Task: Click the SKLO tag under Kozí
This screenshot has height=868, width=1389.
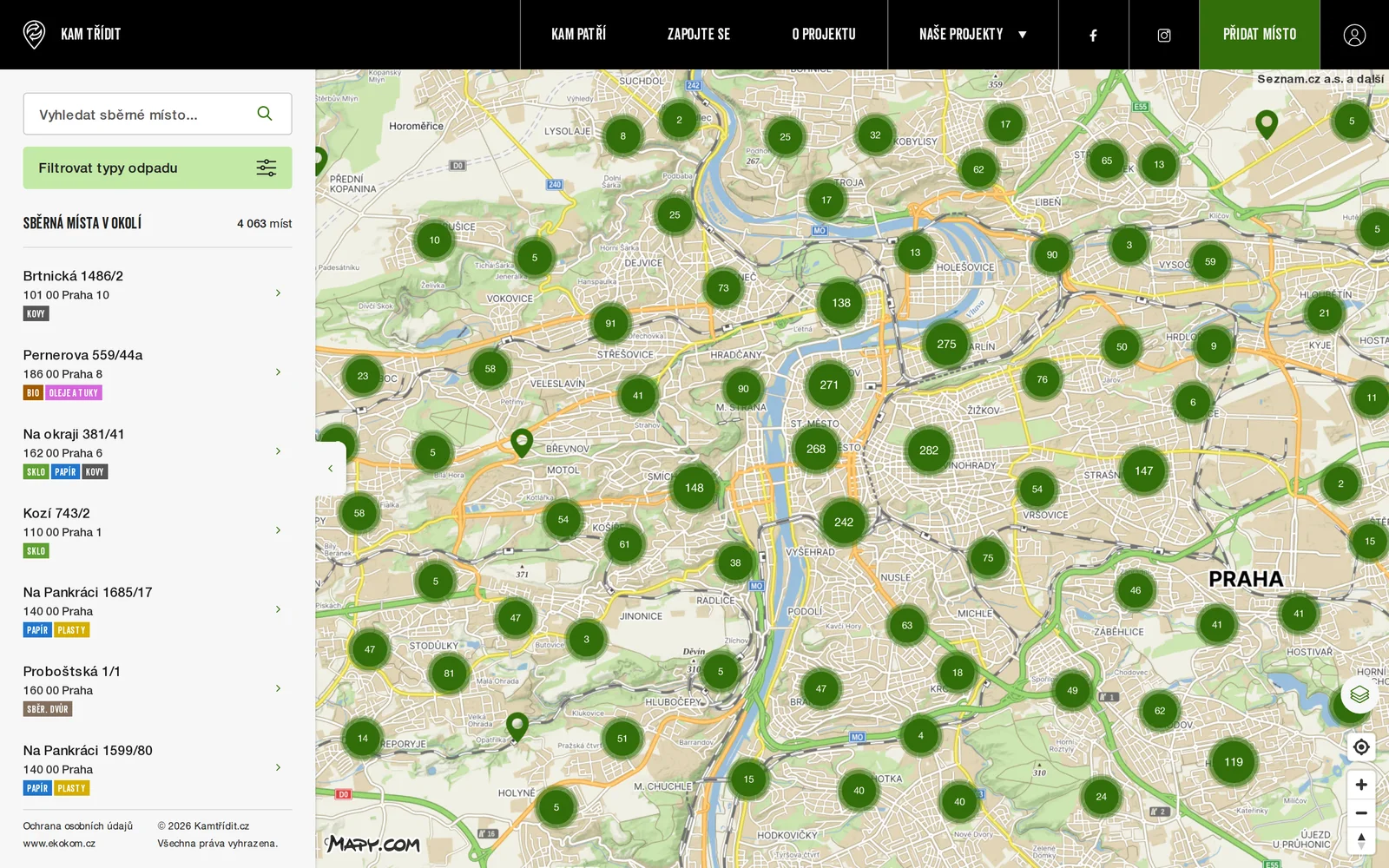Action: click(x=36, y=551)
